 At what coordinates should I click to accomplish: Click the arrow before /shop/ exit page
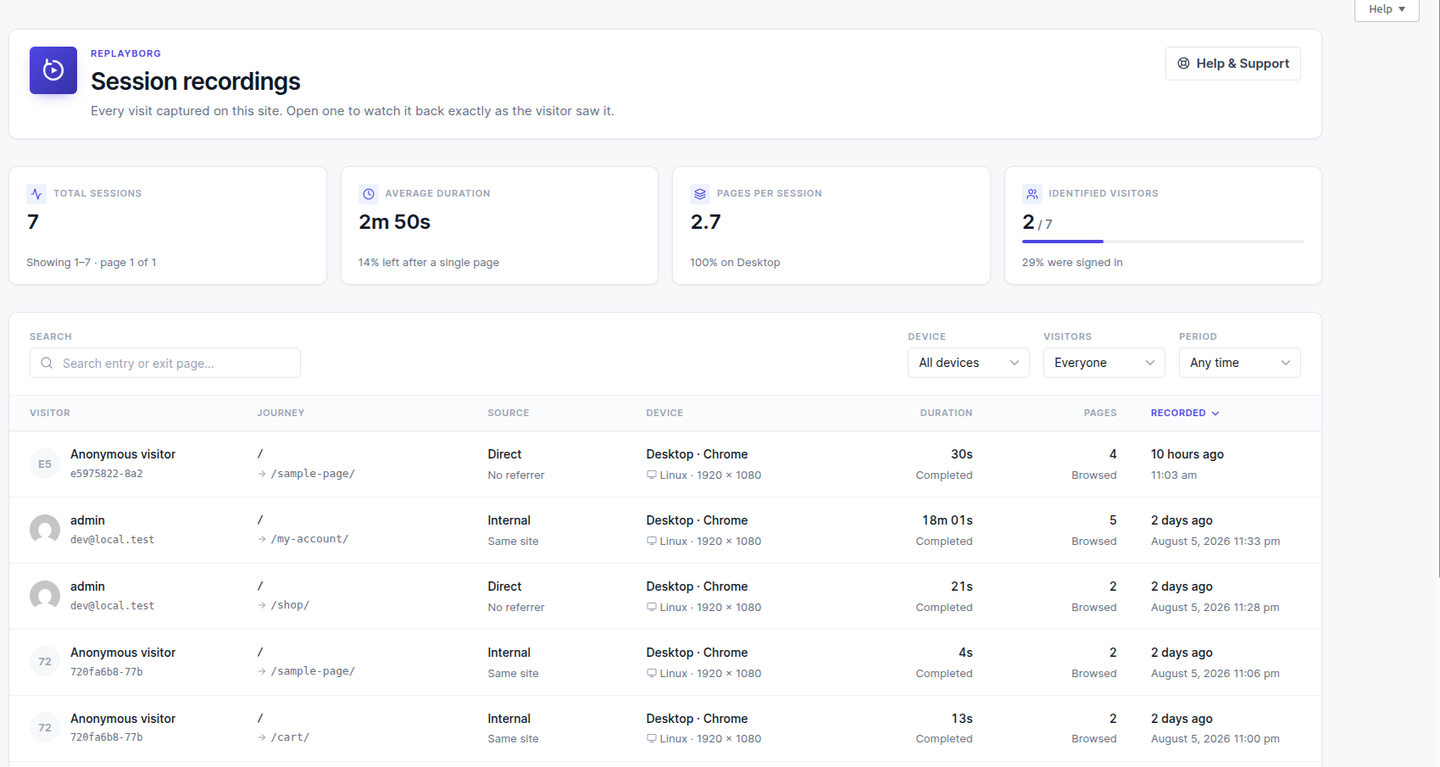pyautogui.click(x=262, y=605)
